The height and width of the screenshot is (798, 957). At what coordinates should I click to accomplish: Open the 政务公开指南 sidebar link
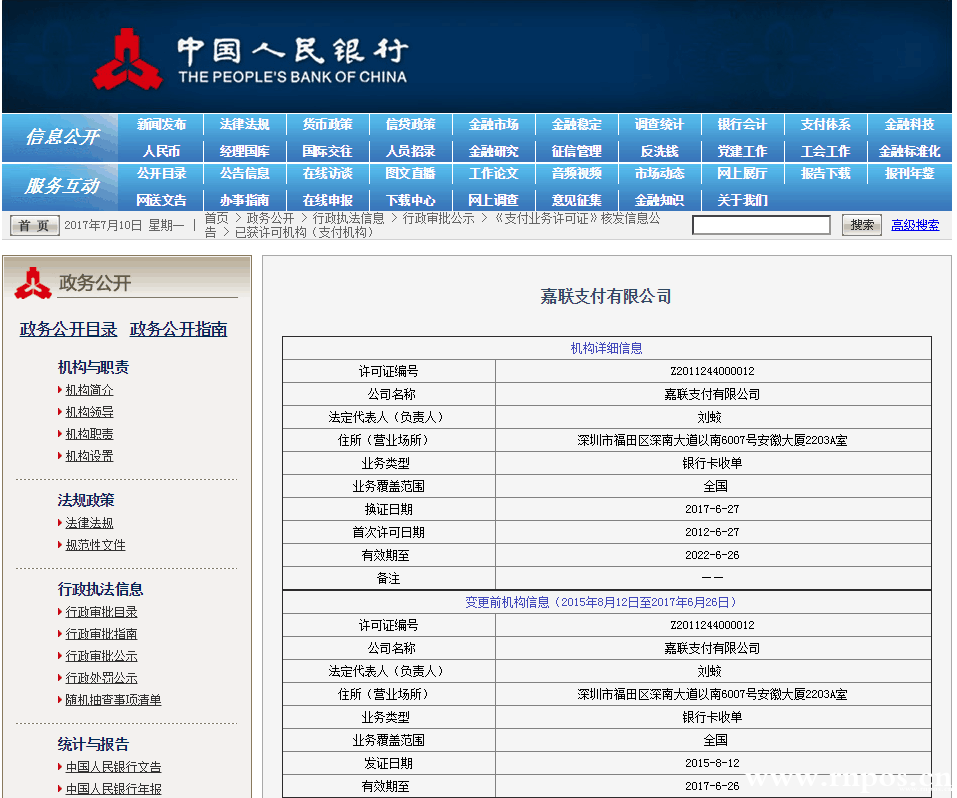(178, 329)
